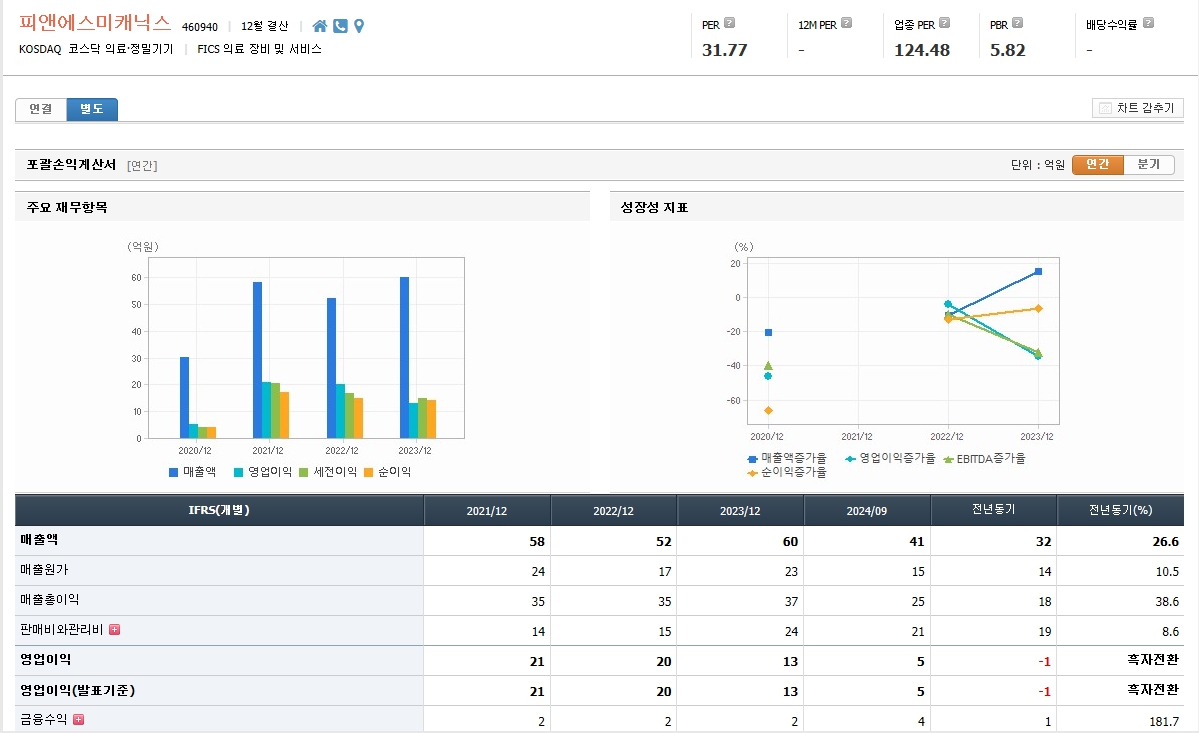Select the 영업이익(발표기준) row label
The width and height of the screenshot is (1199, 733).
click(x=77, y=690)
